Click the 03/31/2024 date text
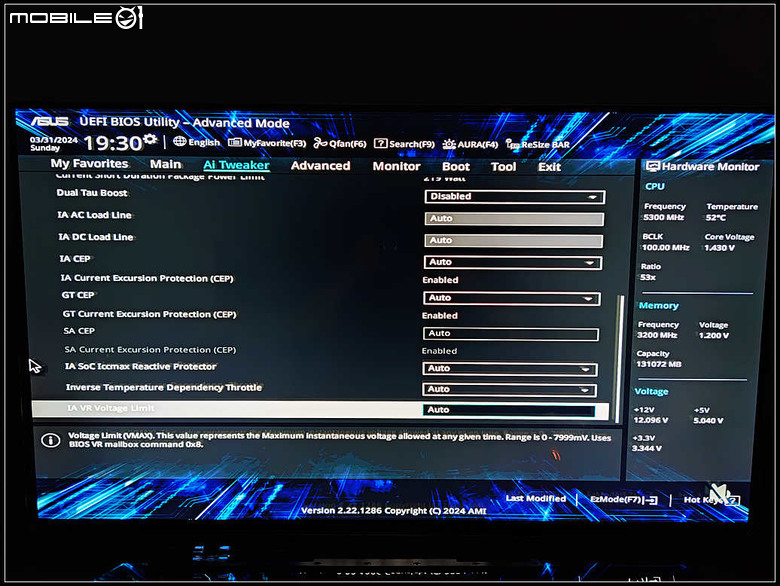The height and width of the screenshot is (586, 780). pos(54,140)
